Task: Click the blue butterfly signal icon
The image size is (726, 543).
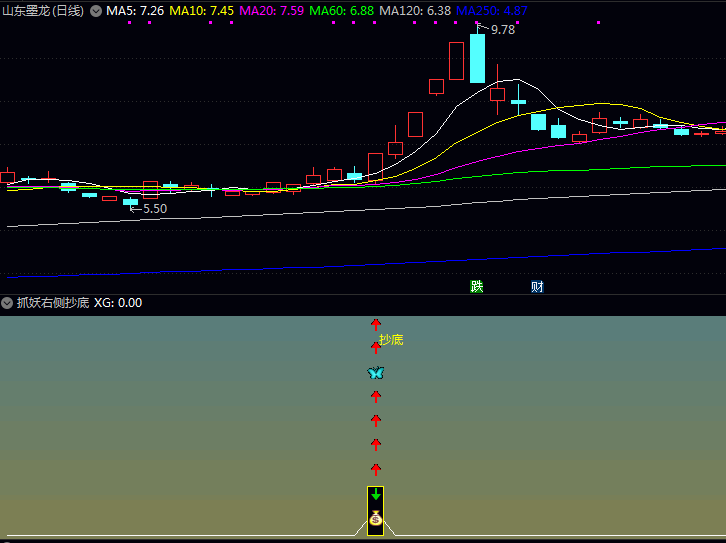Action: pos(376,373)
